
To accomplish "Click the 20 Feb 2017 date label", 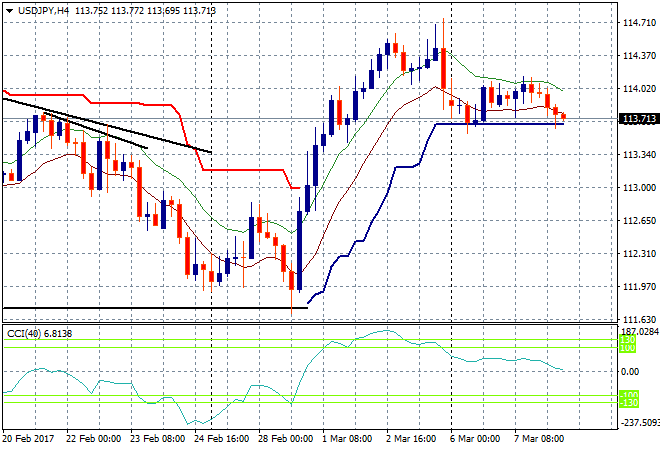I will 29,439.
